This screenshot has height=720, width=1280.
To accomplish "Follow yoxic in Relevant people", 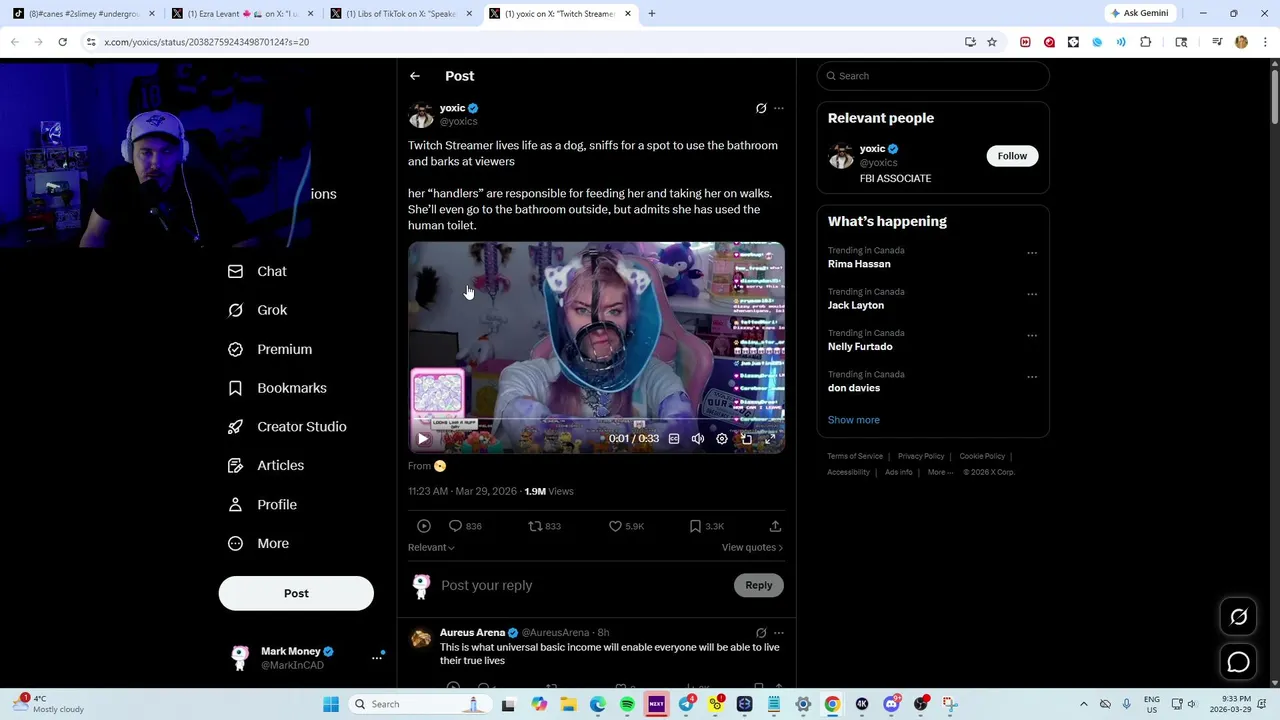I will [x=1012, y=156].
